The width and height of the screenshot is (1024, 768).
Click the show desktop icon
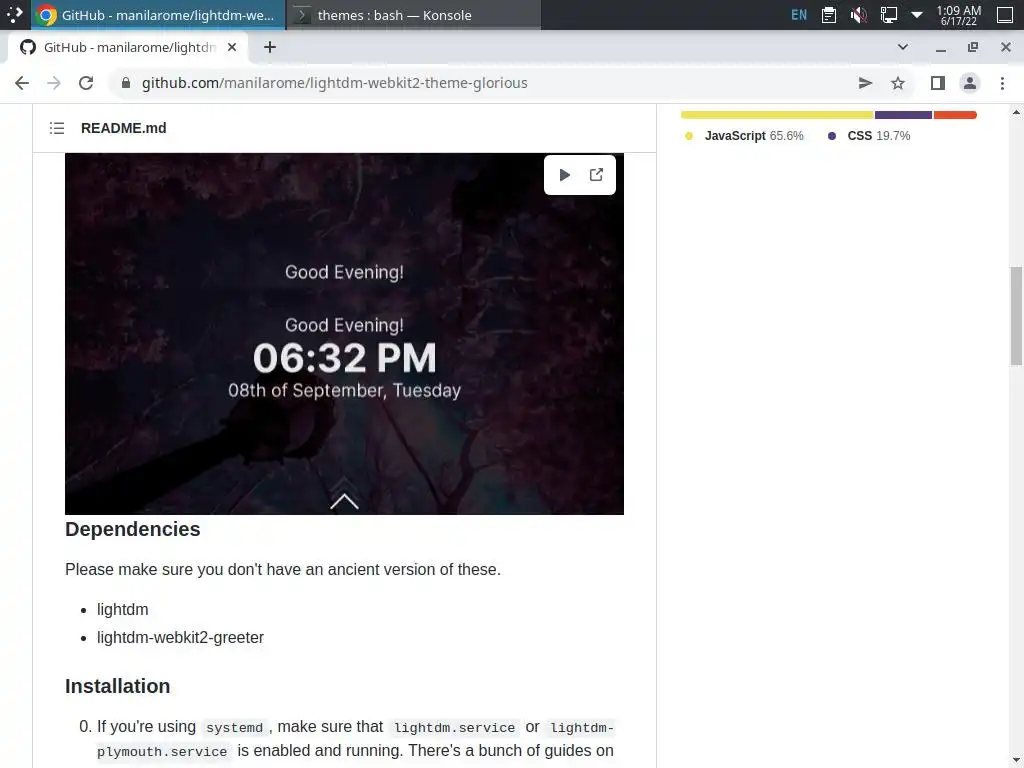[x=1005, y=14]
